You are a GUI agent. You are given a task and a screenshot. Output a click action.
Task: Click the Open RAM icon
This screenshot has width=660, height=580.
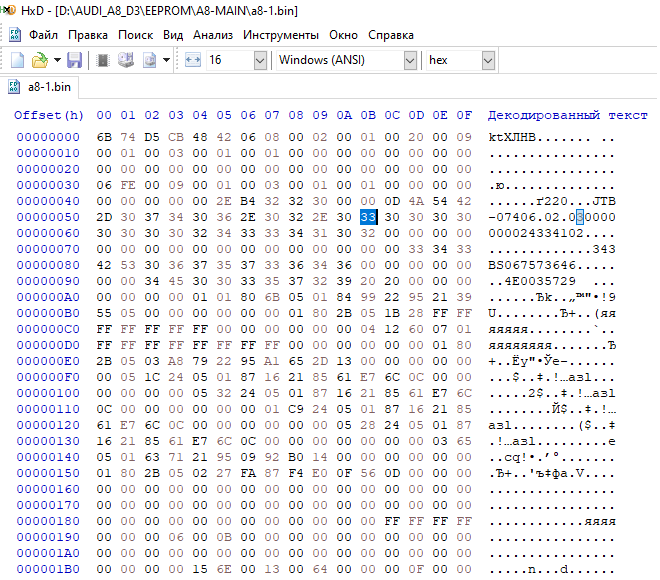[103, 61]
